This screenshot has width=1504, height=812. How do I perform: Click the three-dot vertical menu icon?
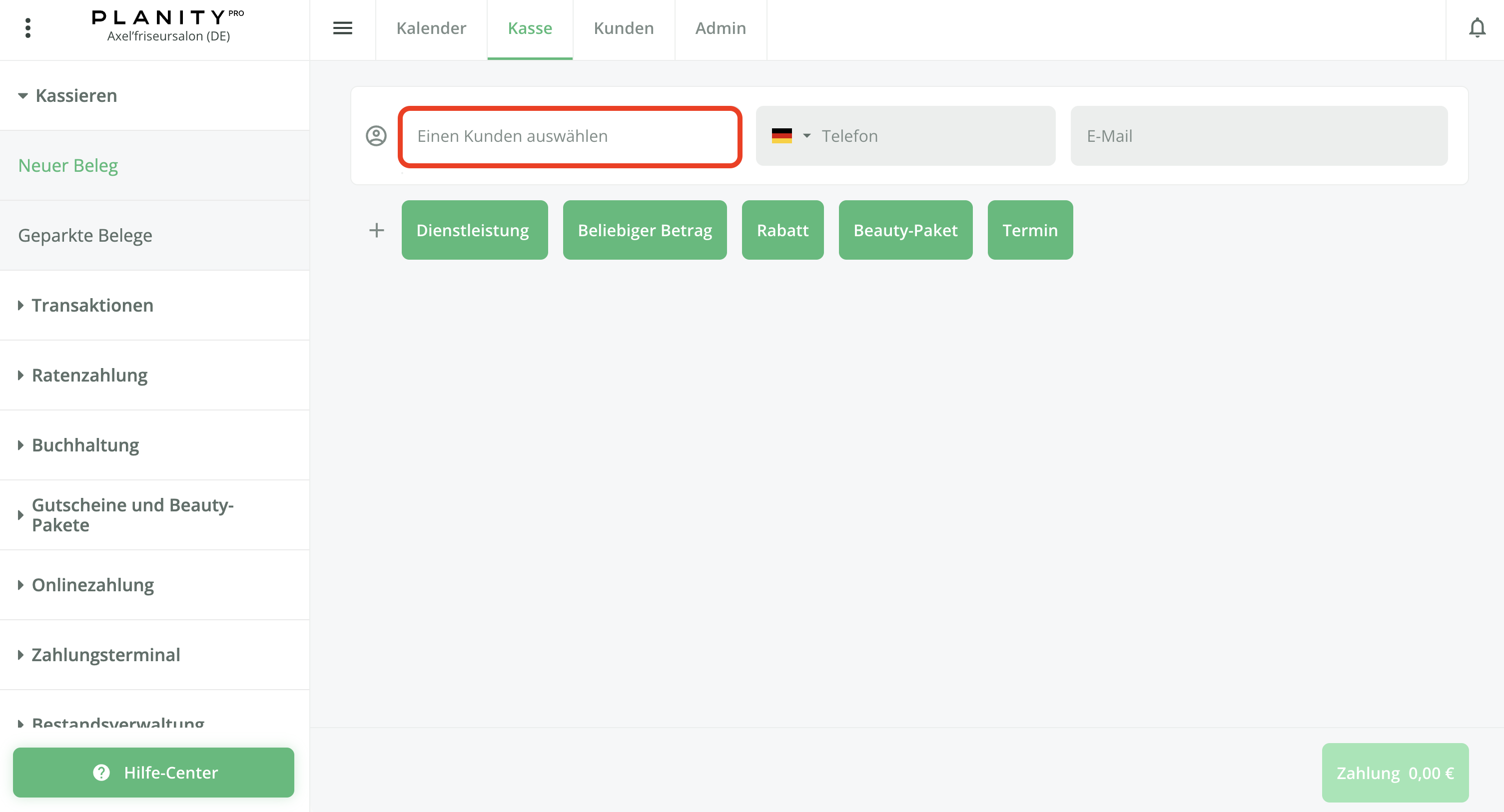pos(27,28)
